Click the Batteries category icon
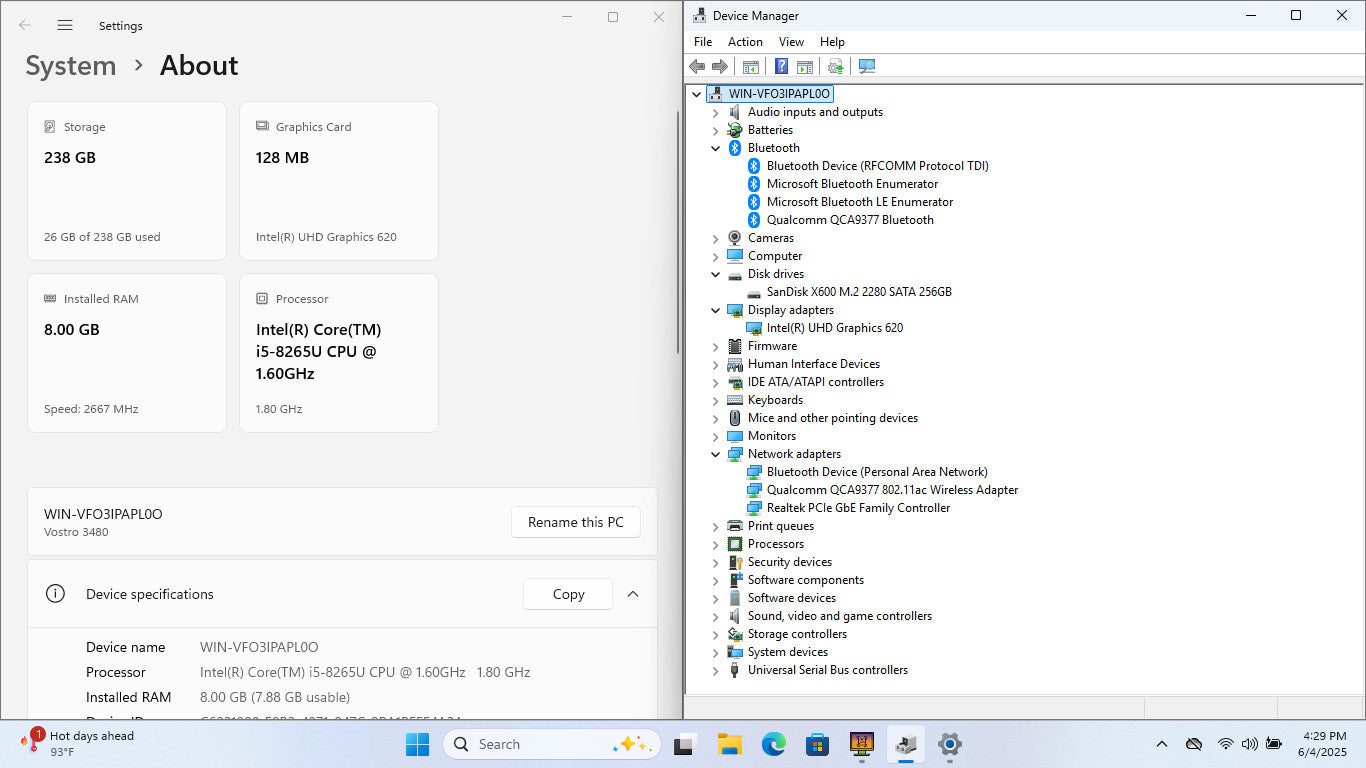This screenshot has width=1366, height=768. click(x=735, y=130)
